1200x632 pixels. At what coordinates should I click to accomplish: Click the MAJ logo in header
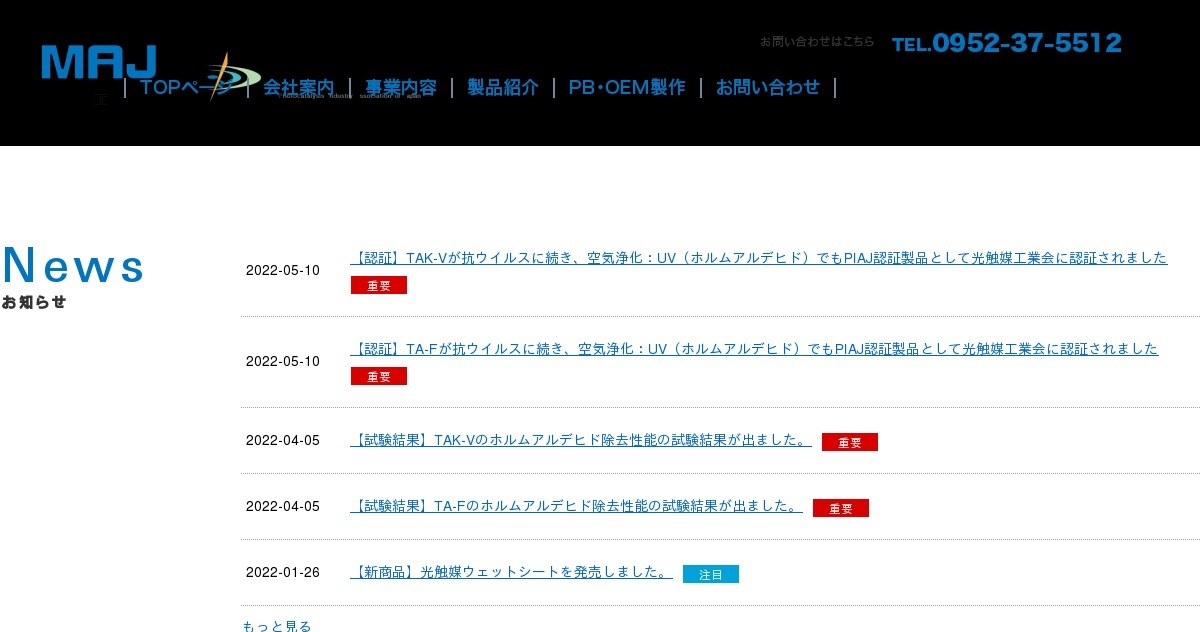[99, 62]
